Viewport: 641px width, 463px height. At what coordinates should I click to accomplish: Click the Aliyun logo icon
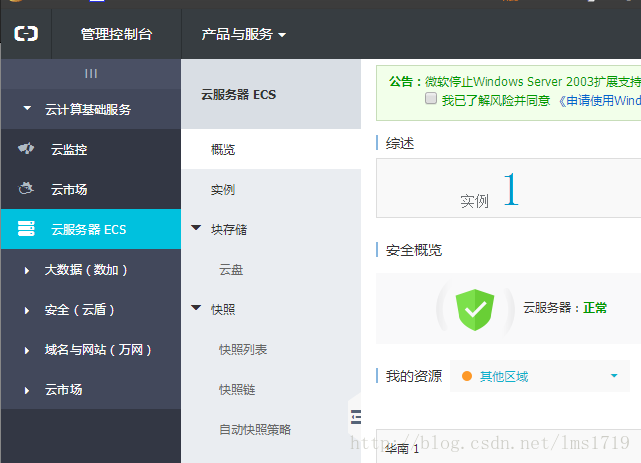coord(25,34)
